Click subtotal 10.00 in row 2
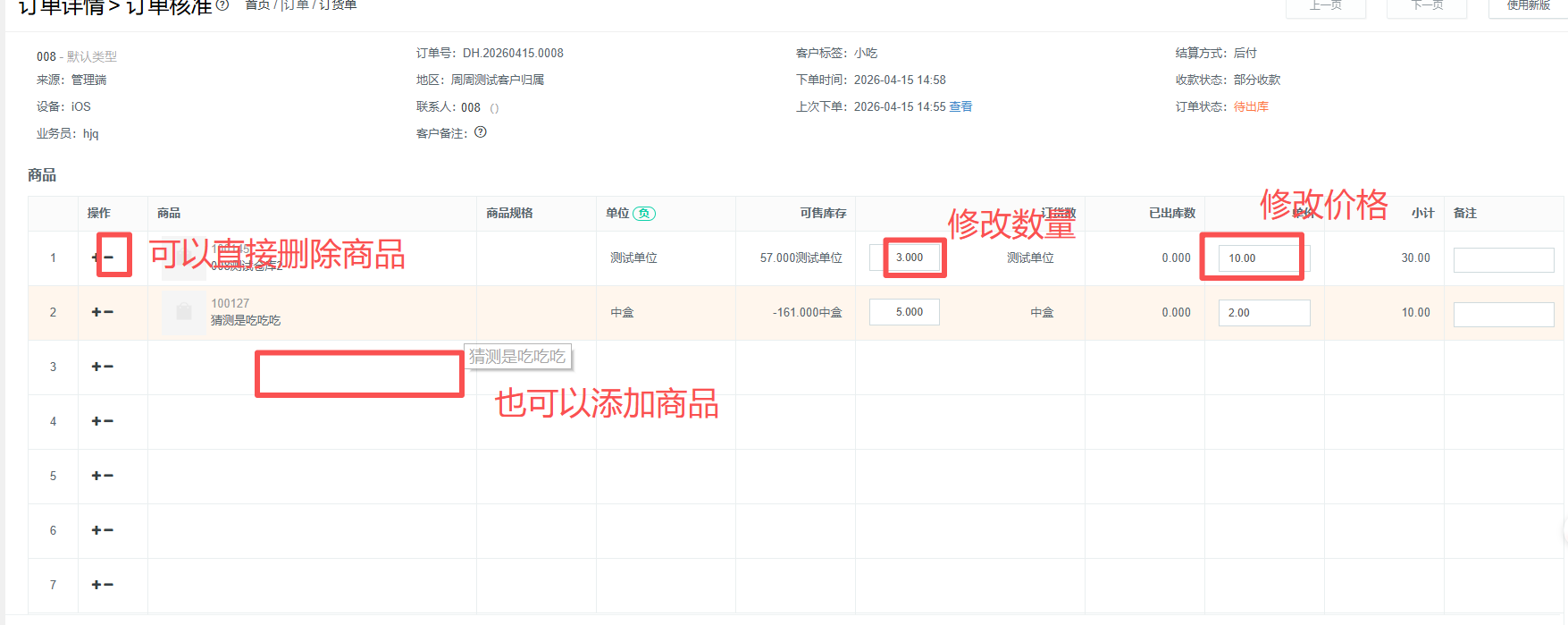Screen dimensions: 1568x625 (1415, 312)
